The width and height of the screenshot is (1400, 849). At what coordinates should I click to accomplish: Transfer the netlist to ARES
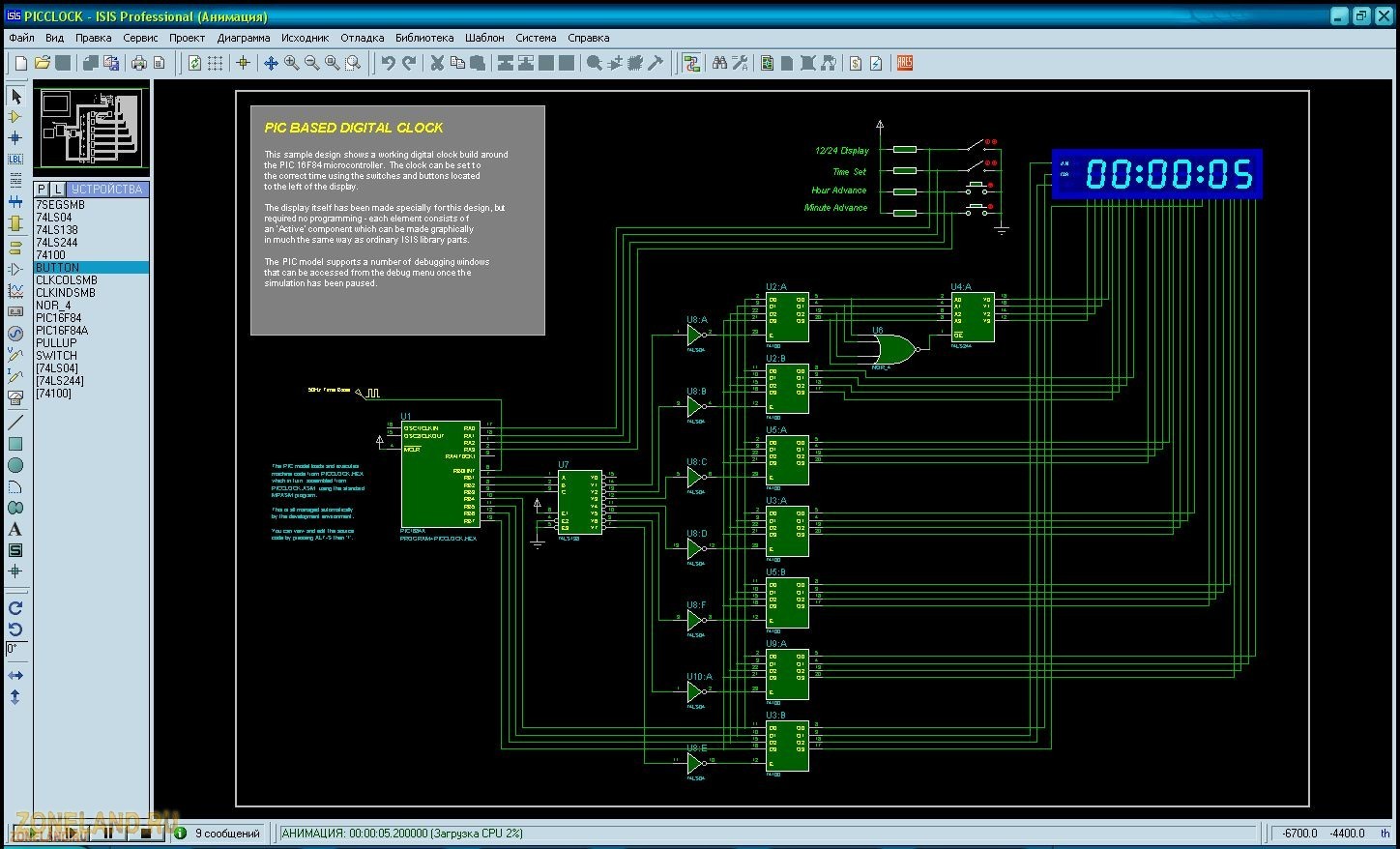tap(905, 63)
